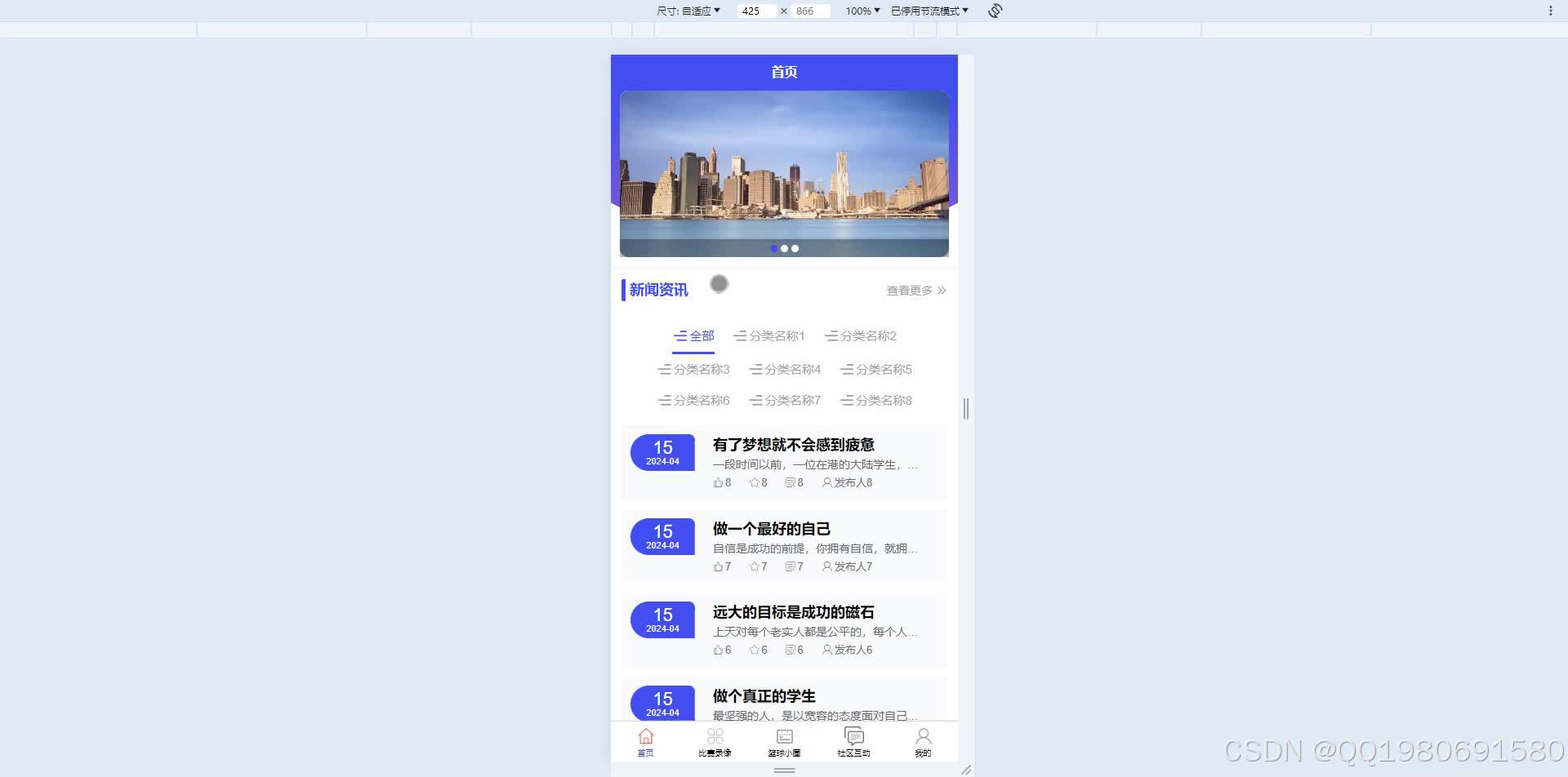
Task: Open the 已停用节流模式 throttling dropdown
Action: [929, 11]
